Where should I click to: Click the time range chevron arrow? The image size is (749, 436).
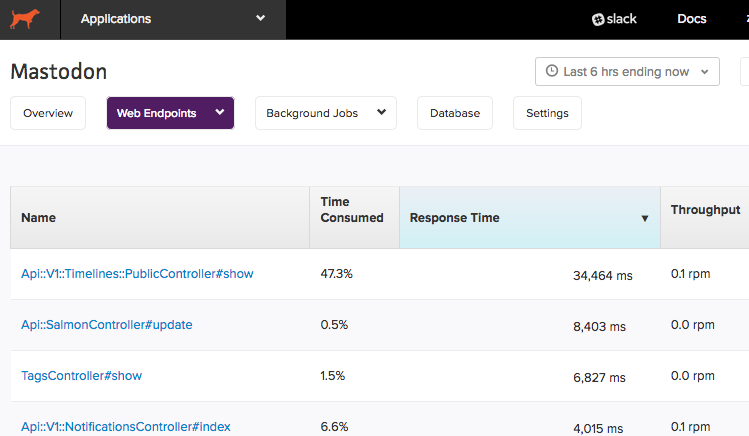[x=705, y=72]
